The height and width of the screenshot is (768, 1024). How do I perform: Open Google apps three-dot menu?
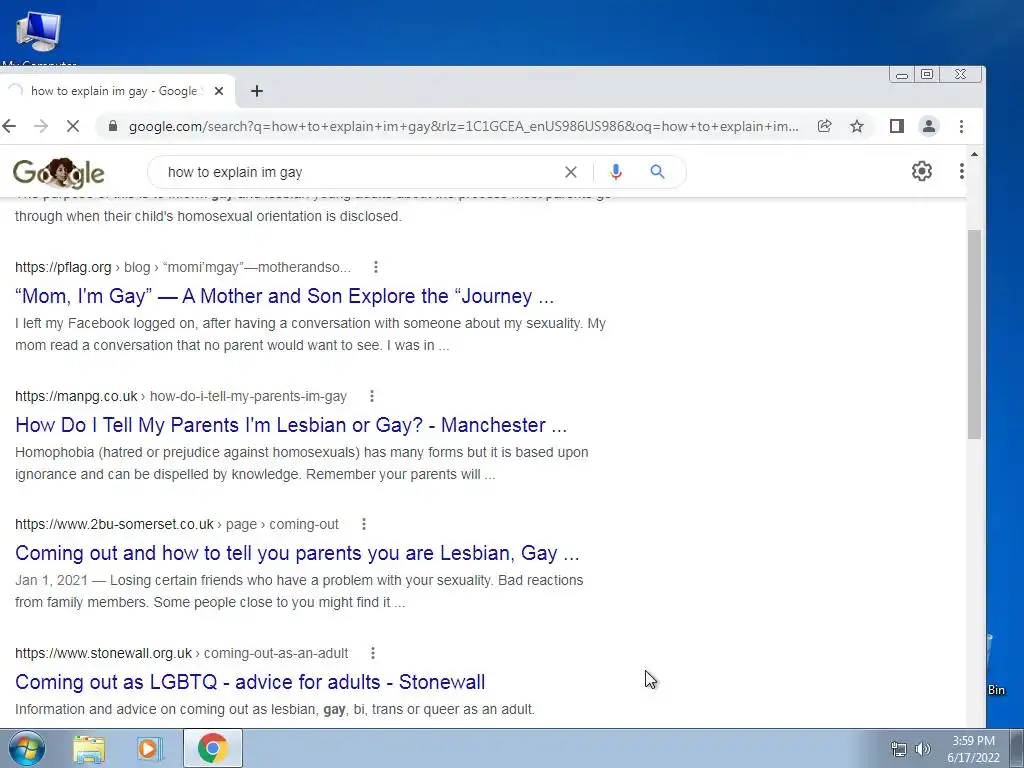[x=961, y=171]
